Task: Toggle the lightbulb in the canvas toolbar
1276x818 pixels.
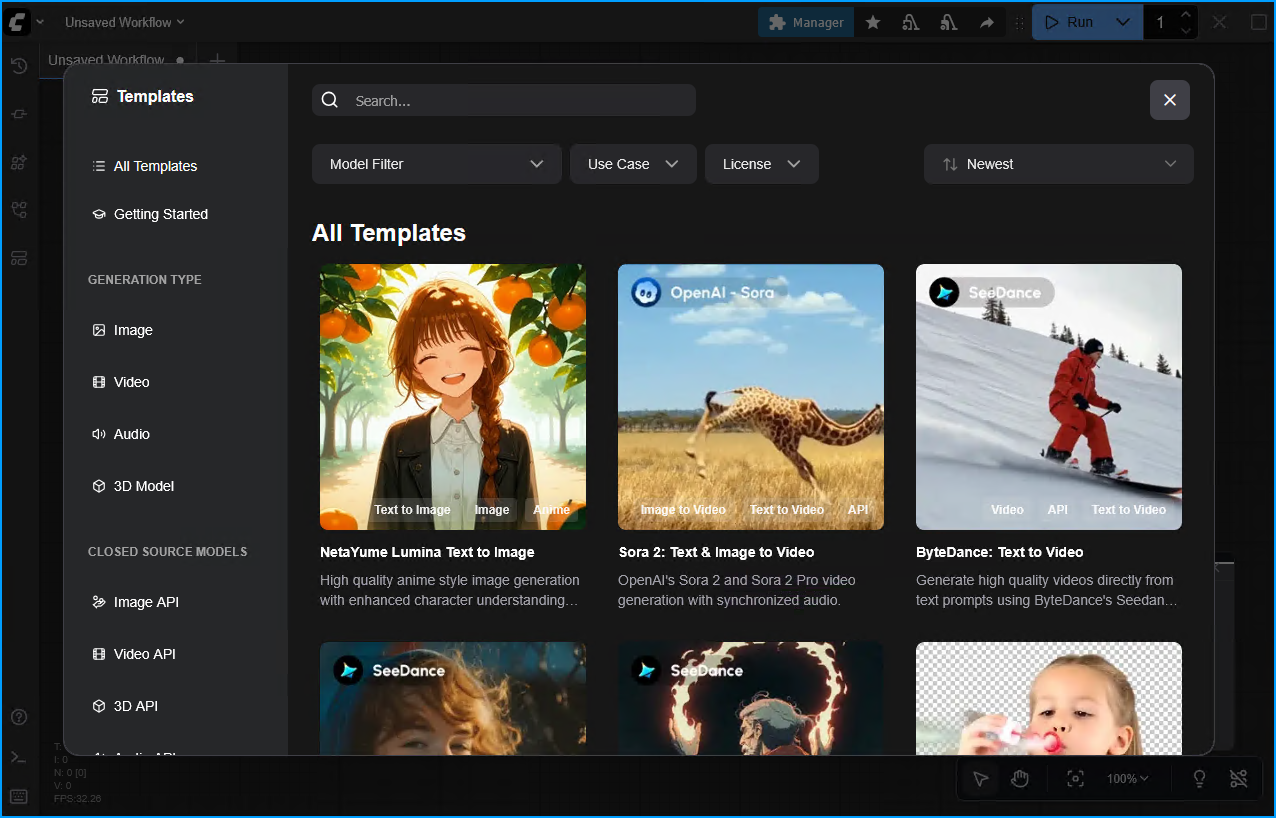Action: (x=1199, y=778)
